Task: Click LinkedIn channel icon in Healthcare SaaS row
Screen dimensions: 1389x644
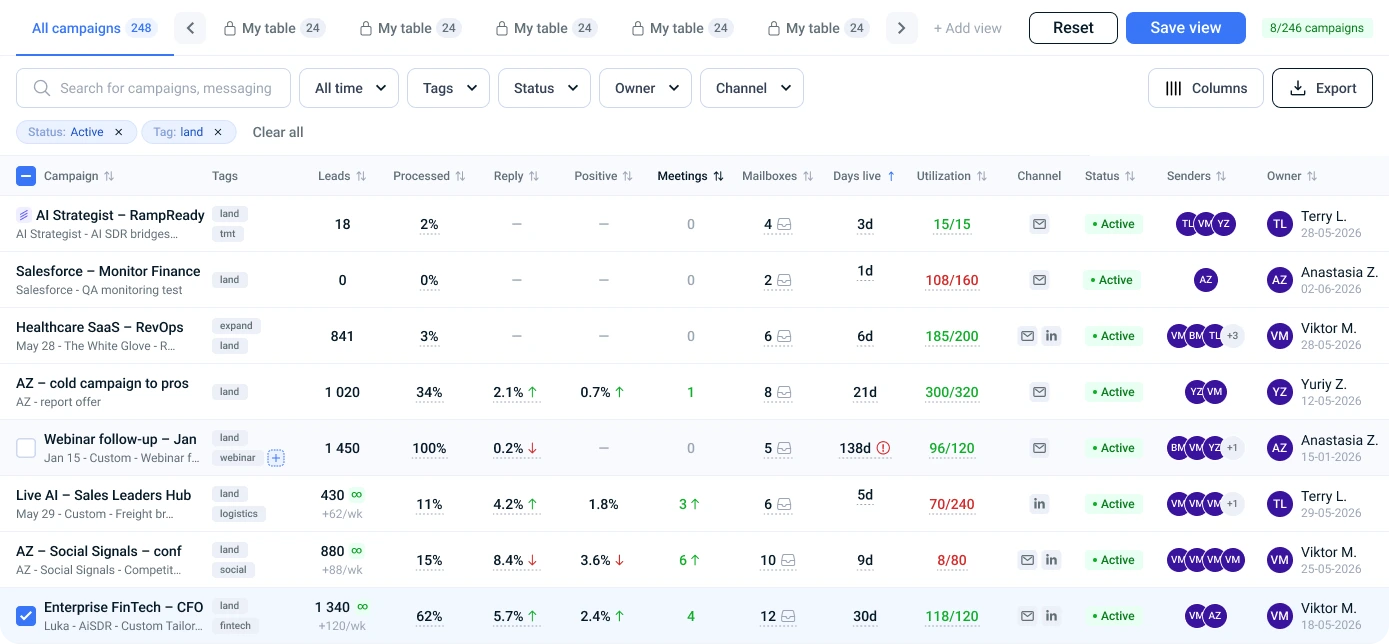Action: [1051, 336]
